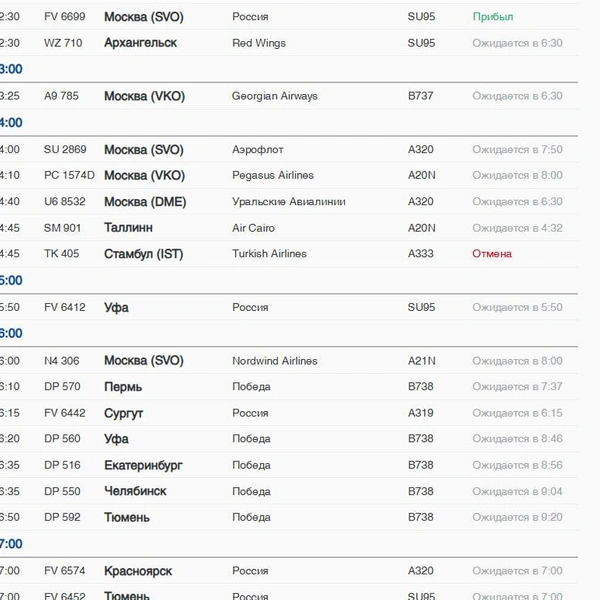Open the Таллинн SM 901 flight row
Screen dimensions: 600x600
(x=289, y=228)
